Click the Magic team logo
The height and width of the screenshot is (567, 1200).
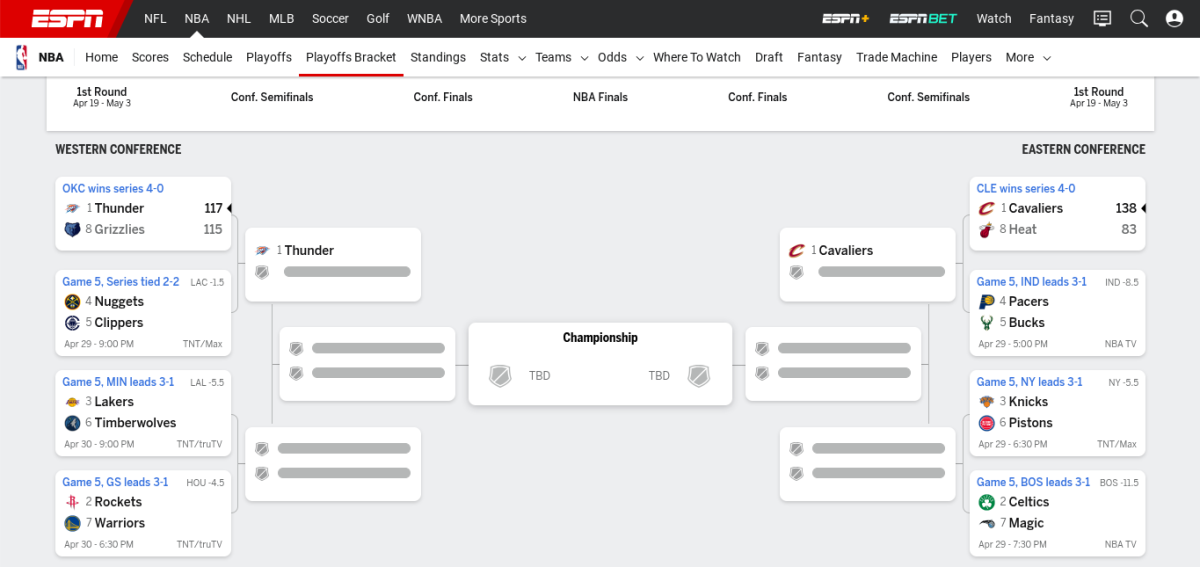[986, 522]
